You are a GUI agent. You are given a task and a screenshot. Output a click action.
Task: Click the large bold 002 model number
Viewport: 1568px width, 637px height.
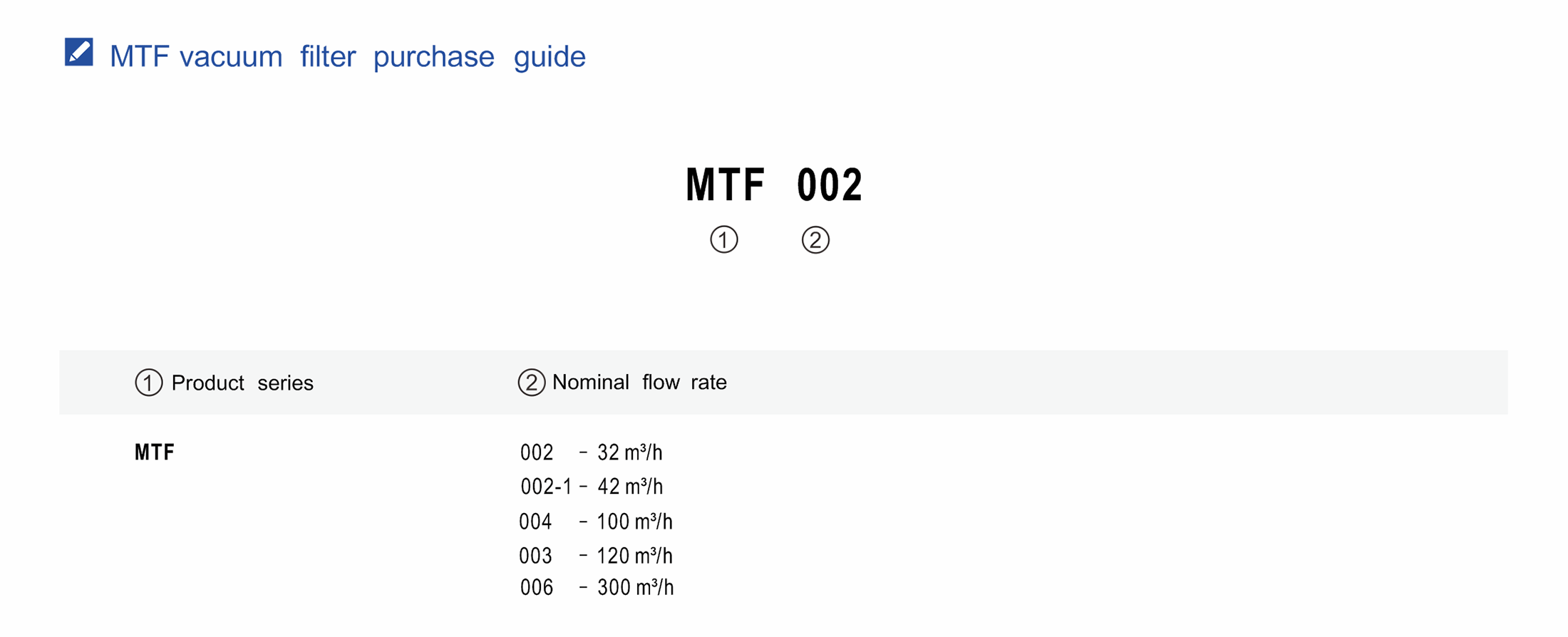coord(830,185)
